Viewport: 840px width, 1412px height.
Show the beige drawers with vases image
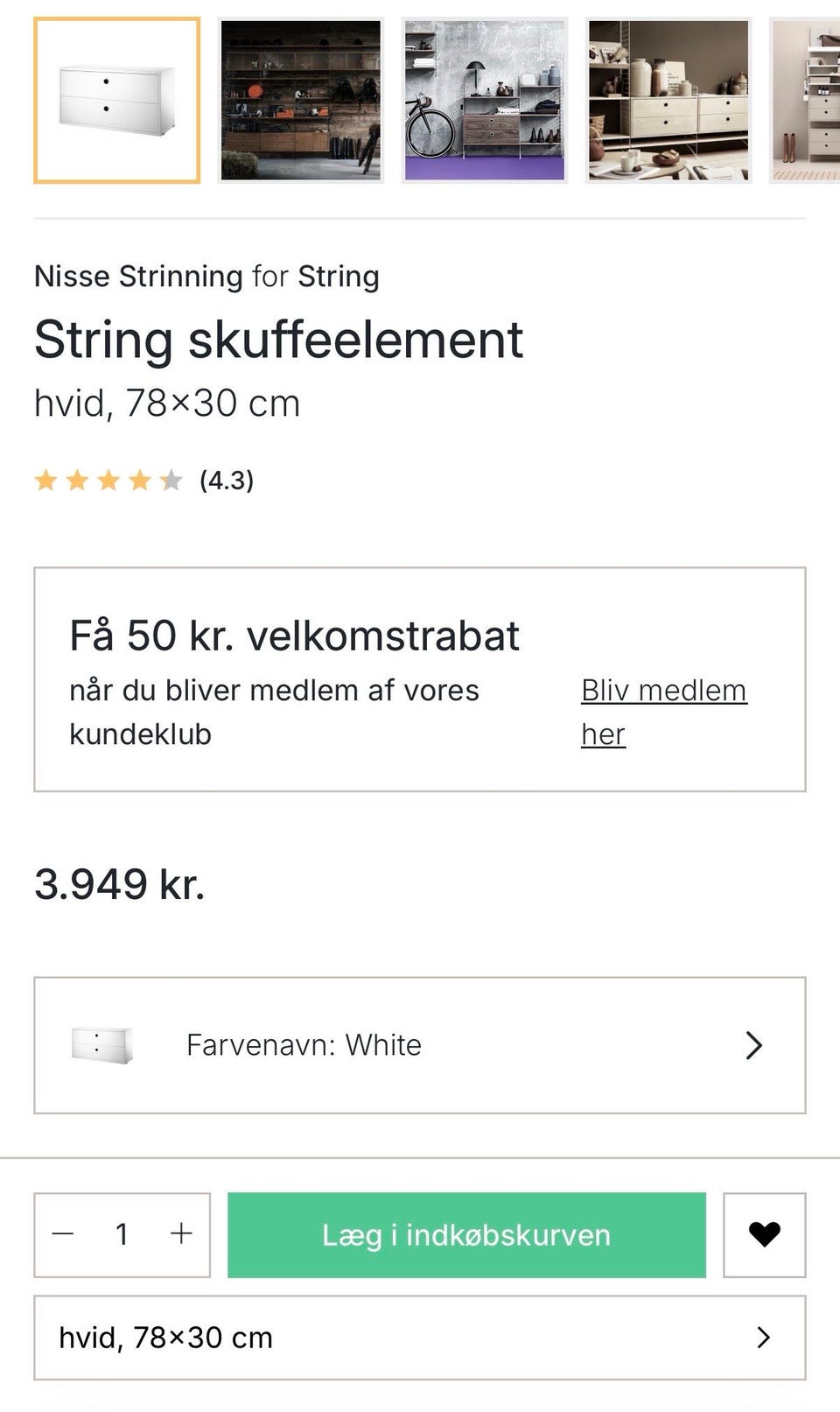click(x=668, y=101)
